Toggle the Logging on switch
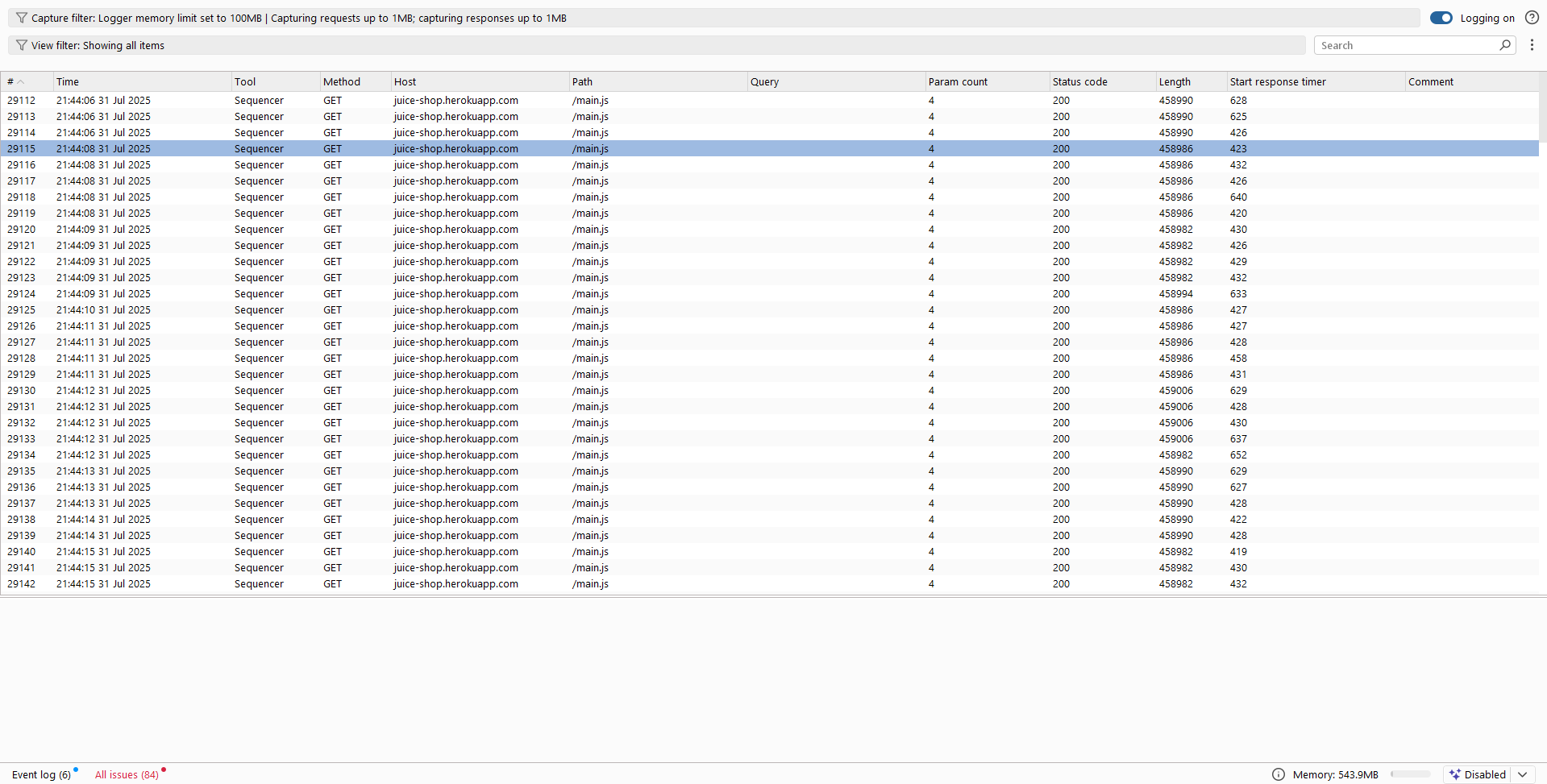The height and width of the screenshot is (784, 1547). pos(1441,18)
